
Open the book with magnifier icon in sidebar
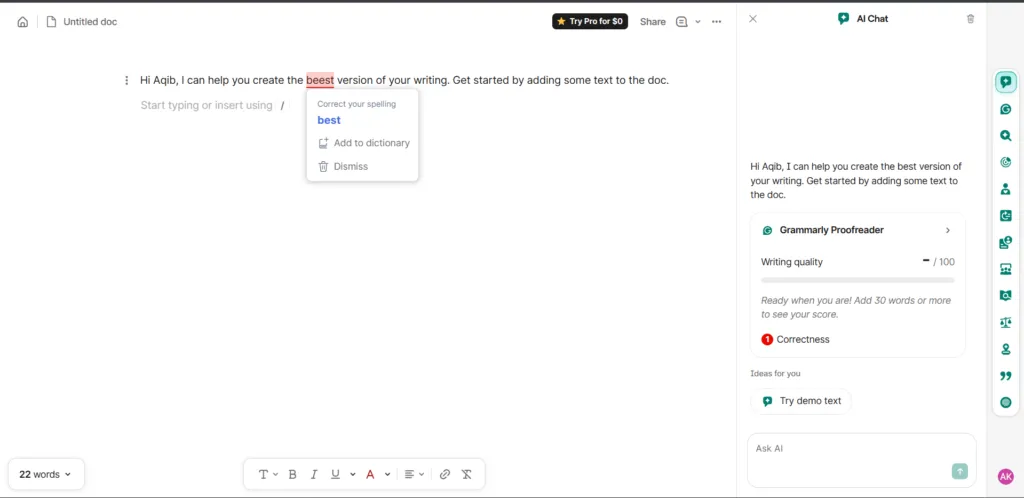point(1006,296)
